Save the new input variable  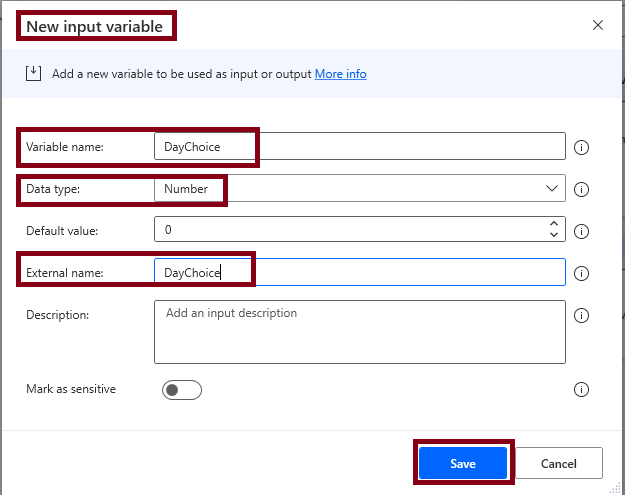(x=463, y=463)
